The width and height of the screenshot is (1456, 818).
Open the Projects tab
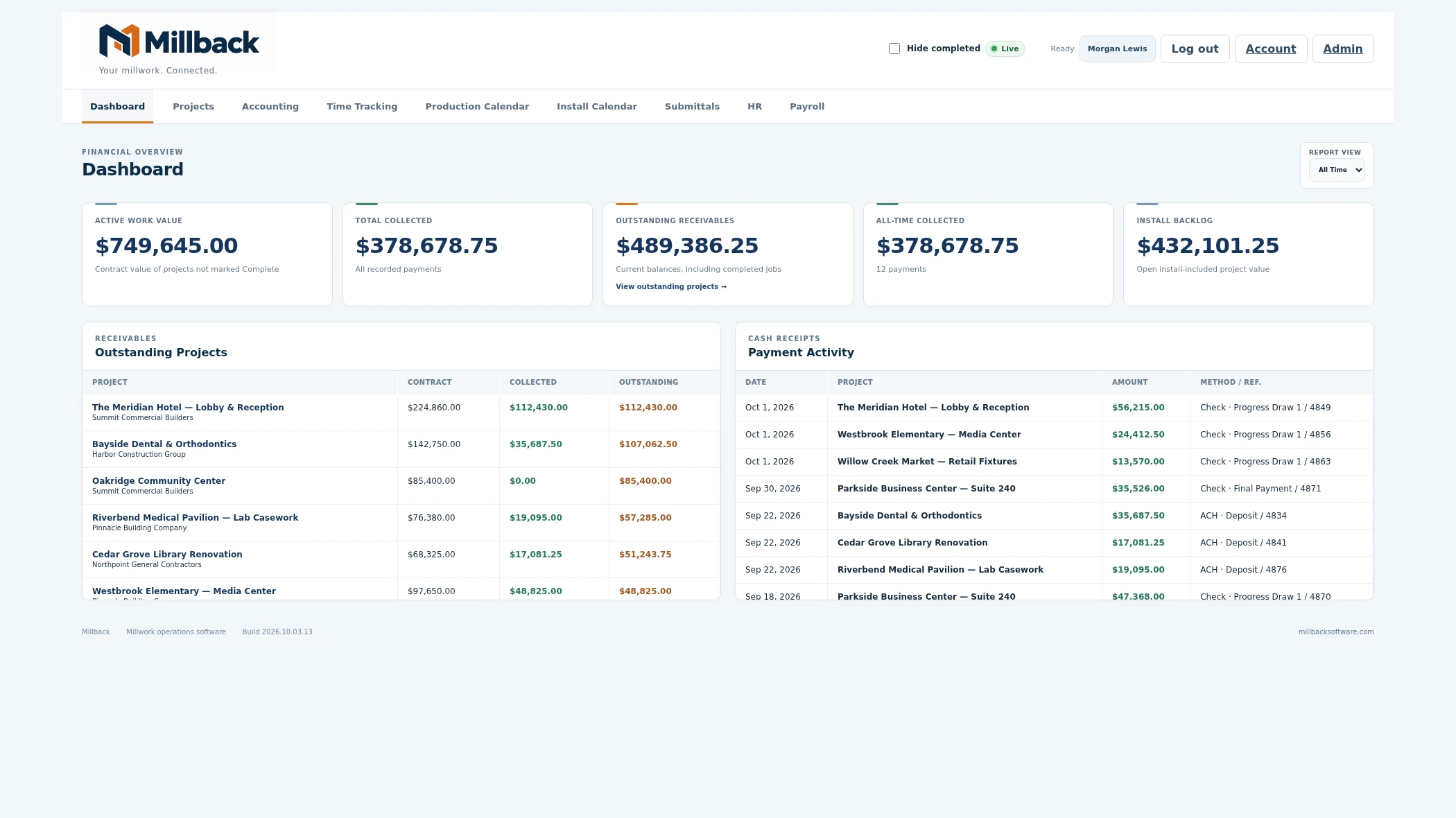pyautogui.click(x=193, y=106)
